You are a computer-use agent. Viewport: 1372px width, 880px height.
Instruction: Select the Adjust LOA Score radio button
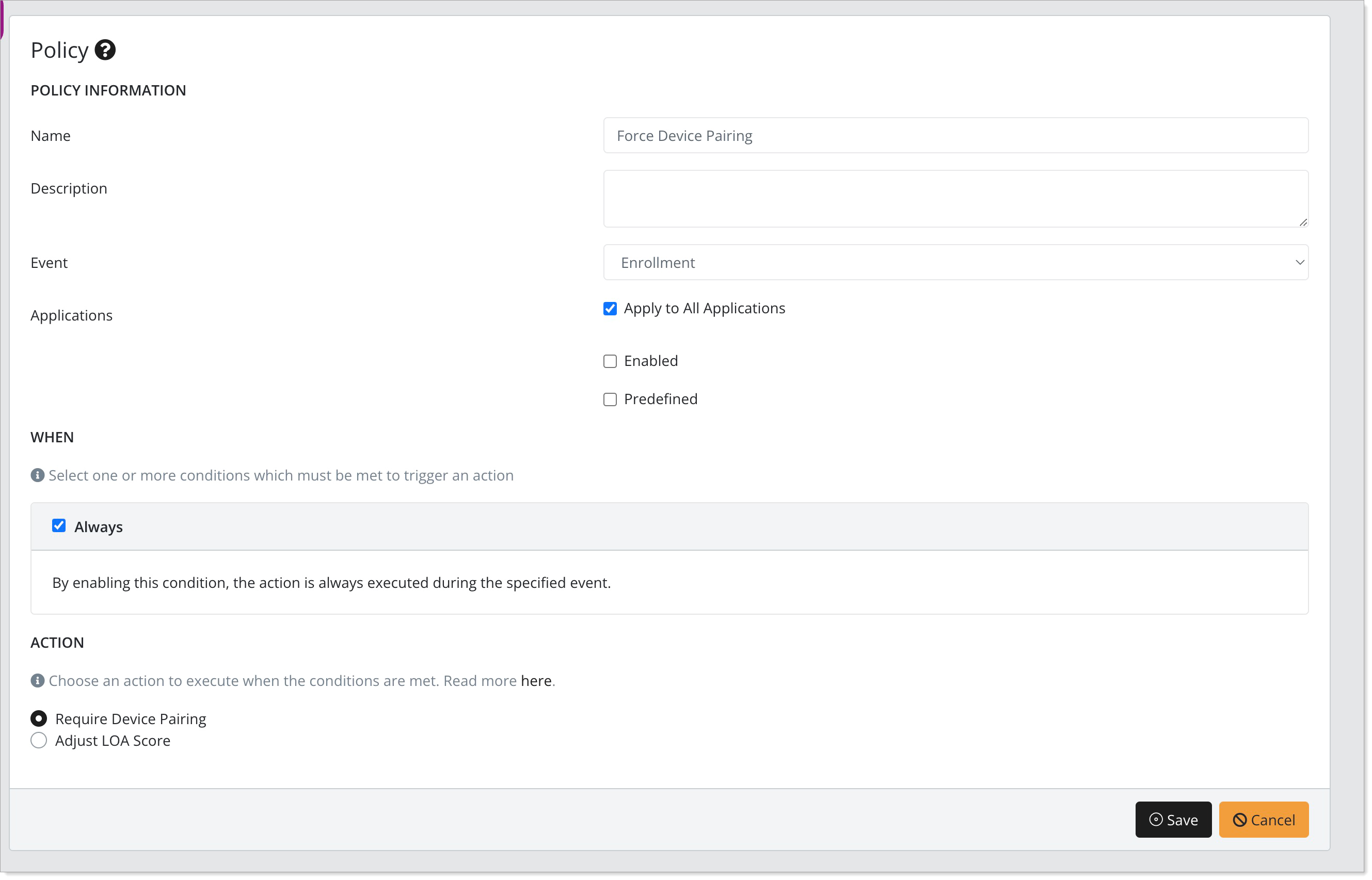[x=39, y=741]
